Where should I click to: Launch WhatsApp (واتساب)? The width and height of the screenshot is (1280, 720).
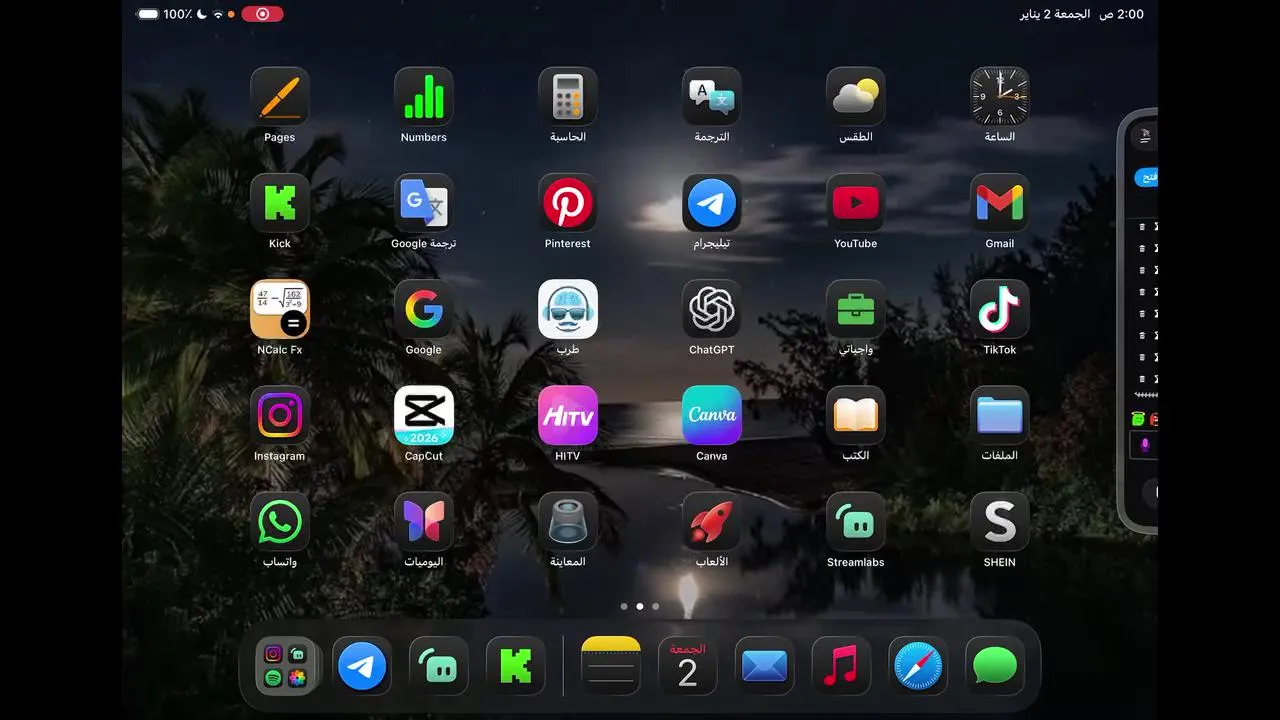pos(280,521)
